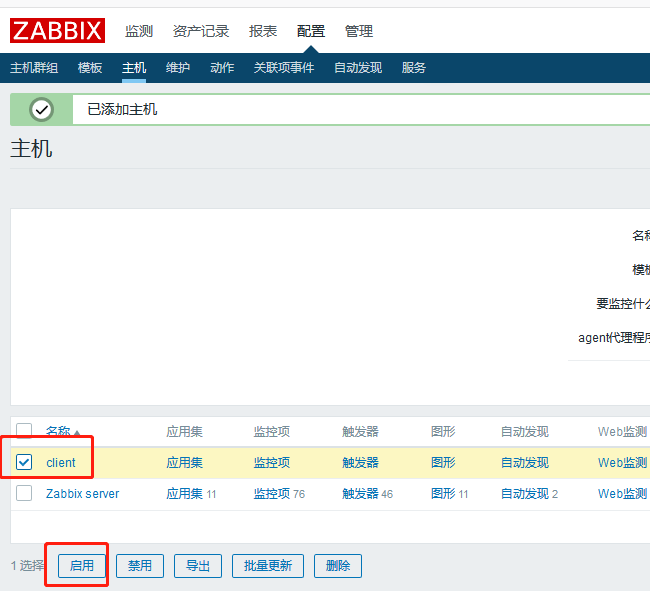Go to 服务 submenu

pos(414,68)
